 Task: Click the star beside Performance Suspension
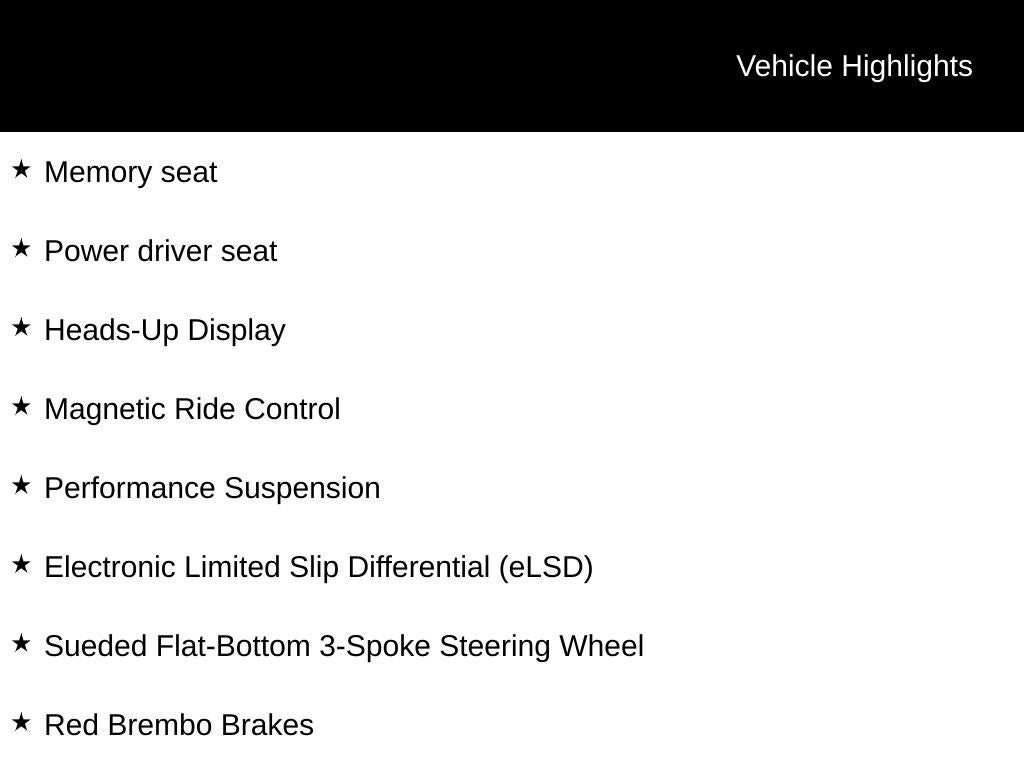(22, 486)
